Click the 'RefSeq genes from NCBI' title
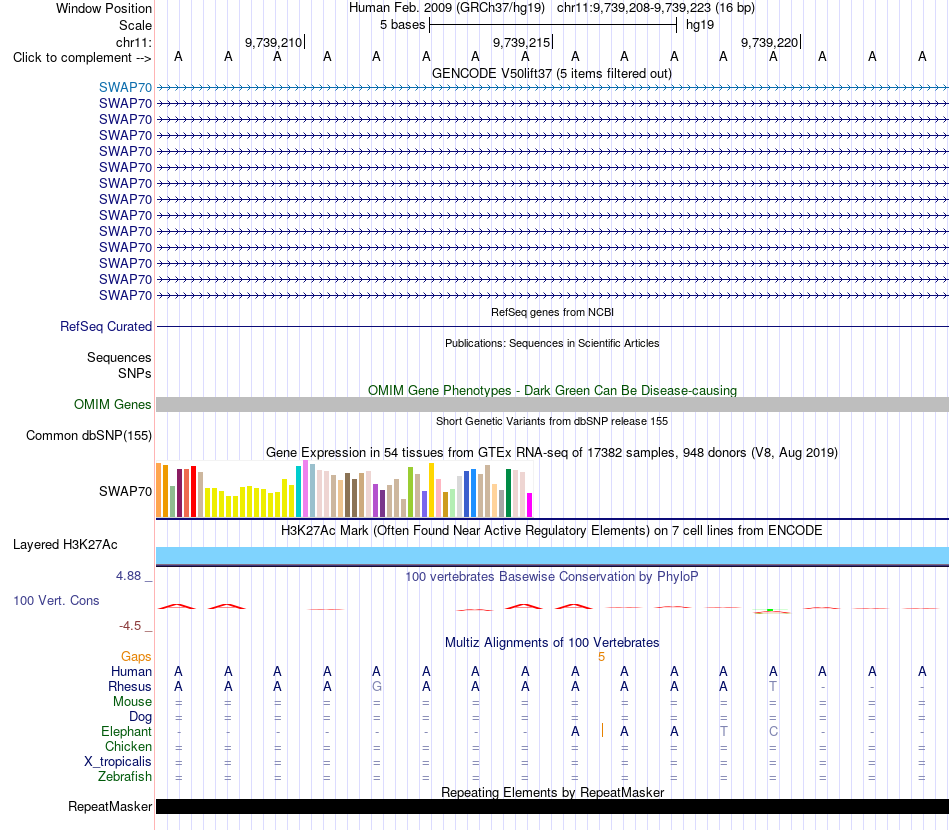 pyautogui.click(x=552, y=312)
